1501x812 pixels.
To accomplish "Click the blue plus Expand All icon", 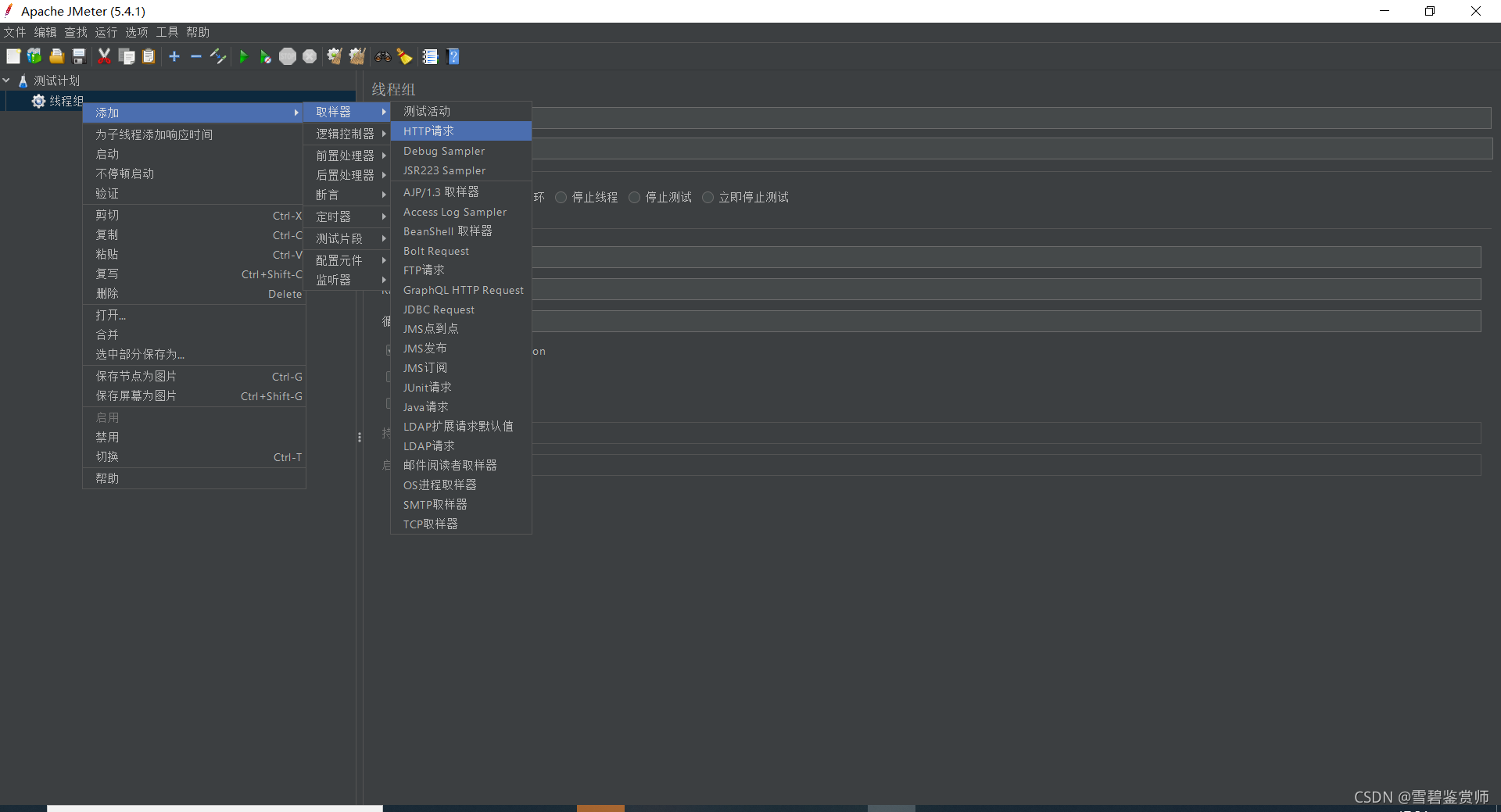I will 174,56.
